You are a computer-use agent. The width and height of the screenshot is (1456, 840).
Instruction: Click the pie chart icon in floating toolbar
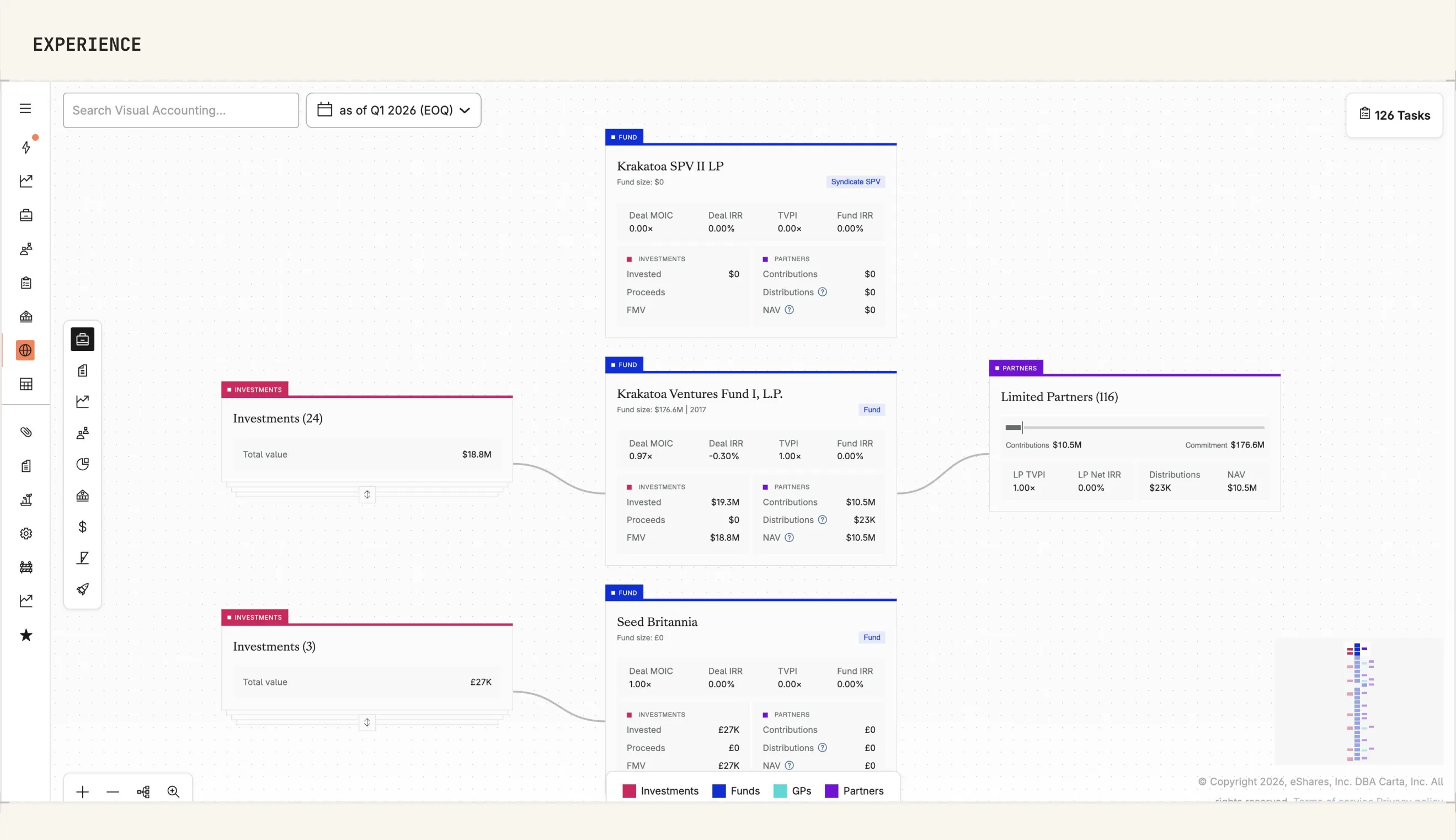82,464
